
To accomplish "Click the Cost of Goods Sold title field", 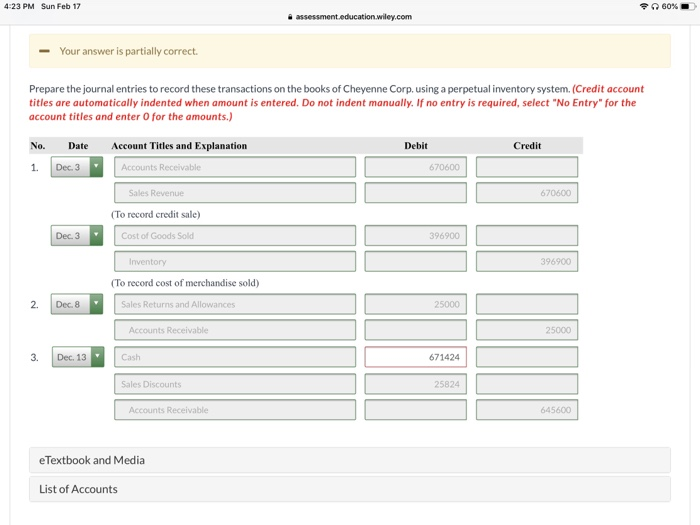I will click(x=235, y=236).
